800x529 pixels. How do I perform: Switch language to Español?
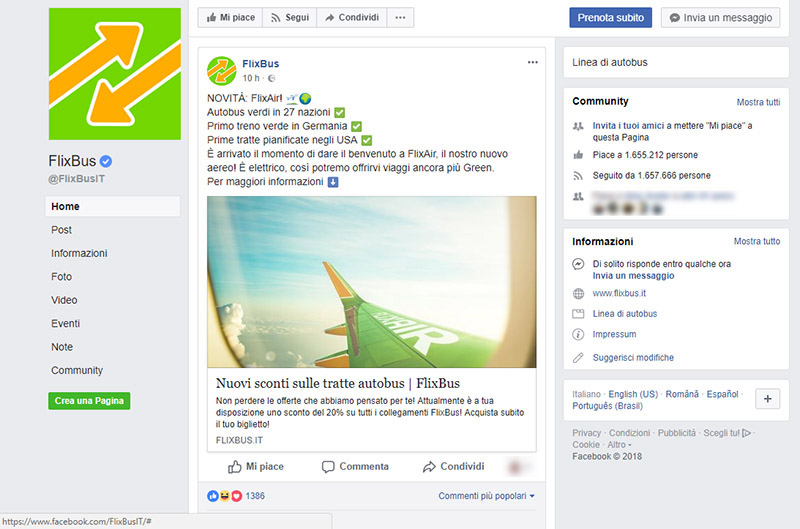coord(722,394)
